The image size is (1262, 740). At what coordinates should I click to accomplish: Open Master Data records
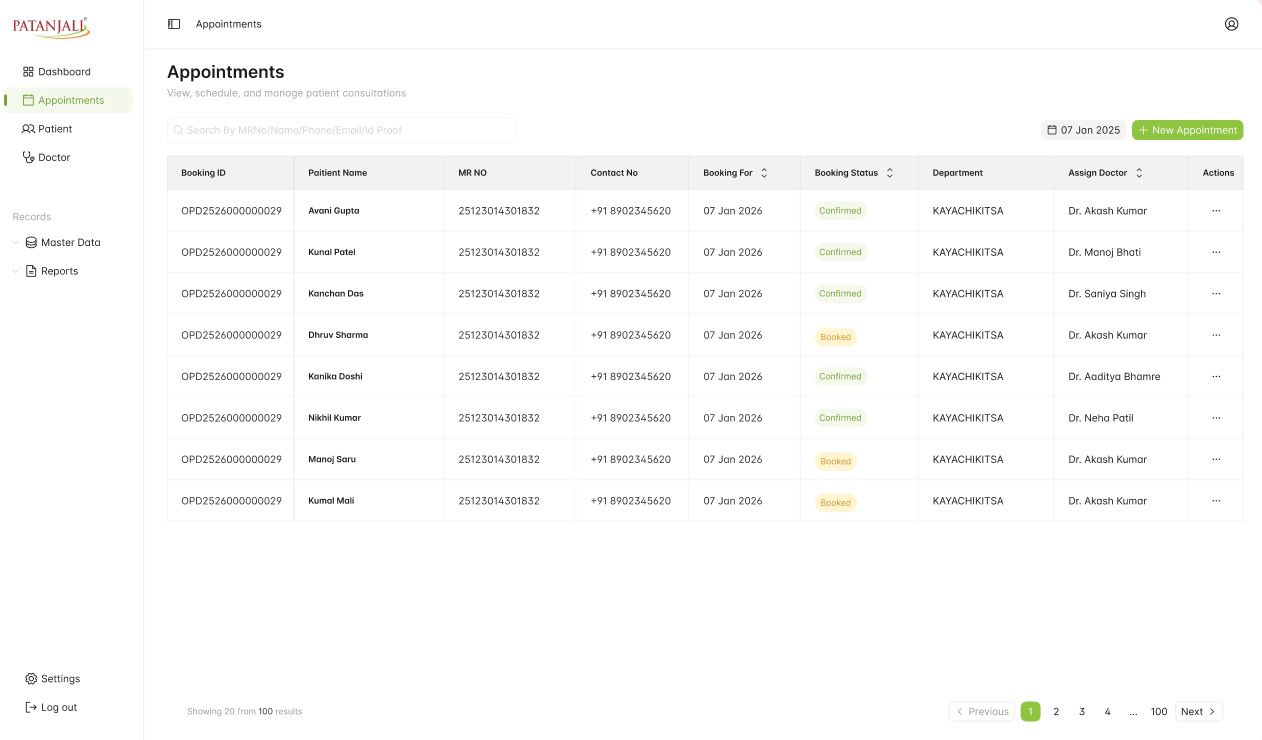tap(63, 242)
